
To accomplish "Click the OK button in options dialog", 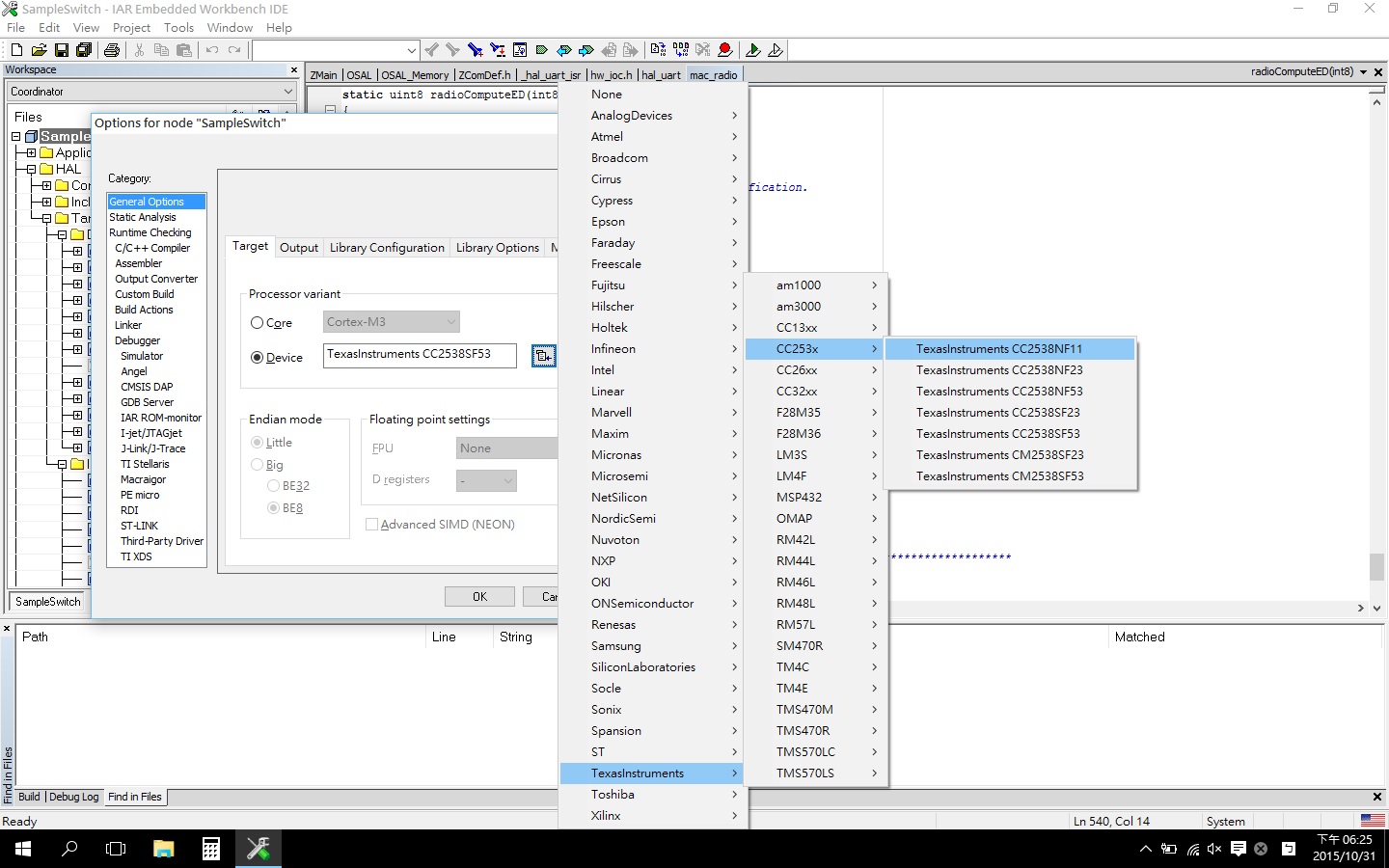I will [479, 597].
